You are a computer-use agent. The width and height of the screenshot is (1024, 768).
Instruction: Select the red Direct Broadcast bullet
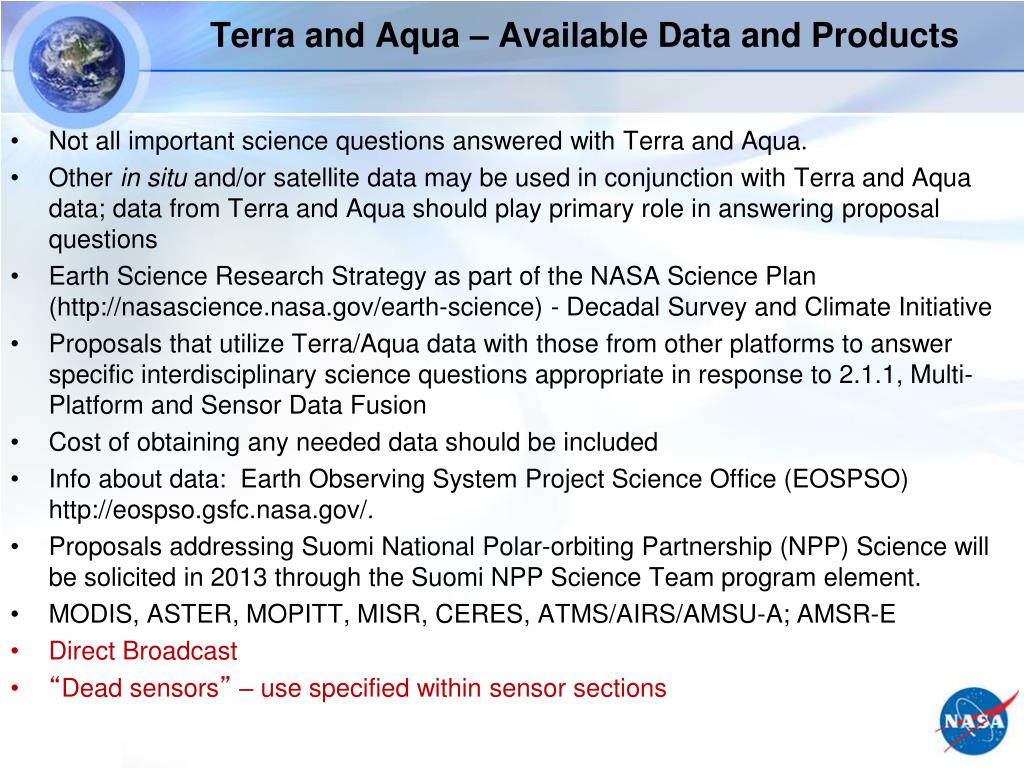point(143,651)
